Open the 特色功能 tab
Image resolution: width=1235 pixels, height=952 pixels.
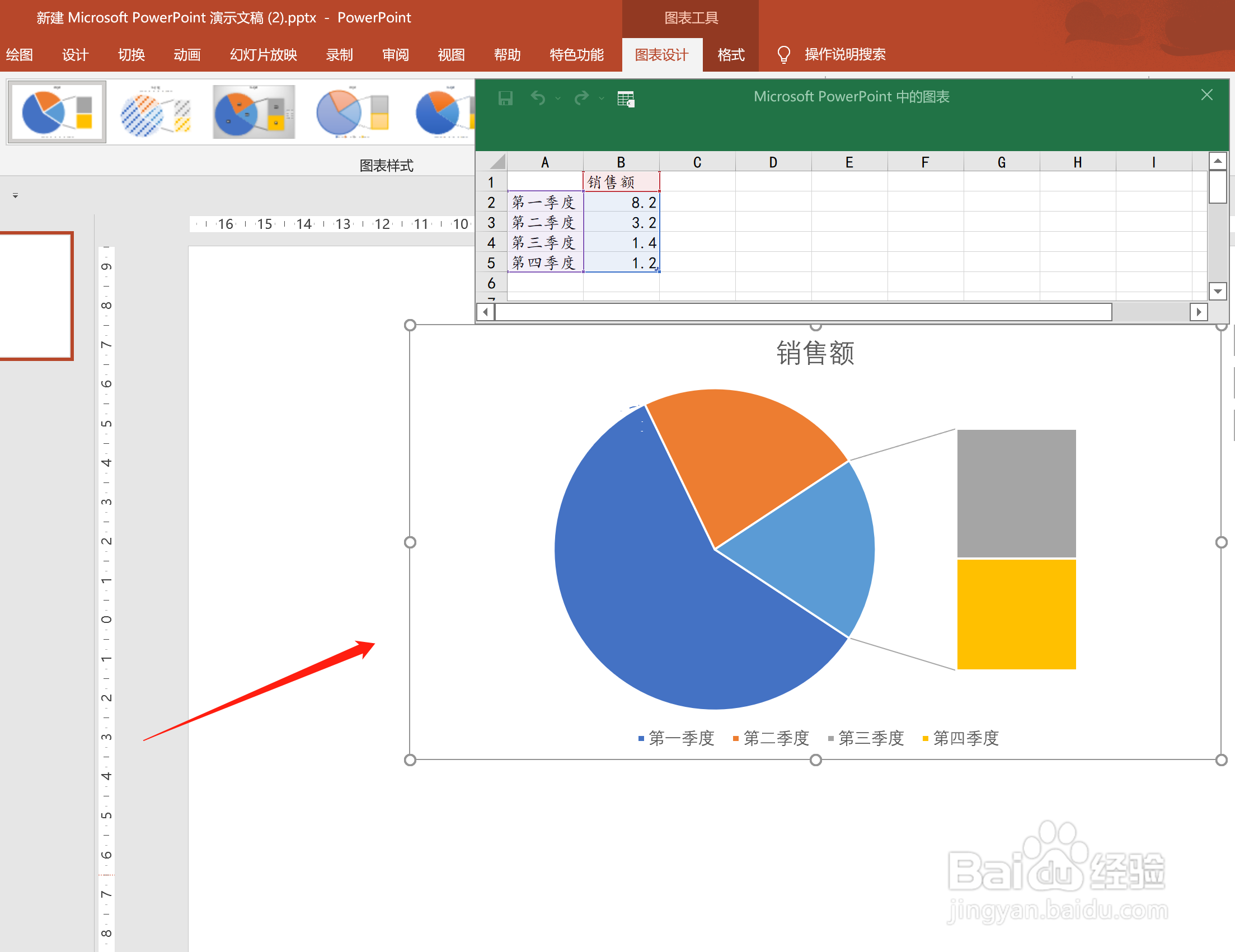pos(577,55)
